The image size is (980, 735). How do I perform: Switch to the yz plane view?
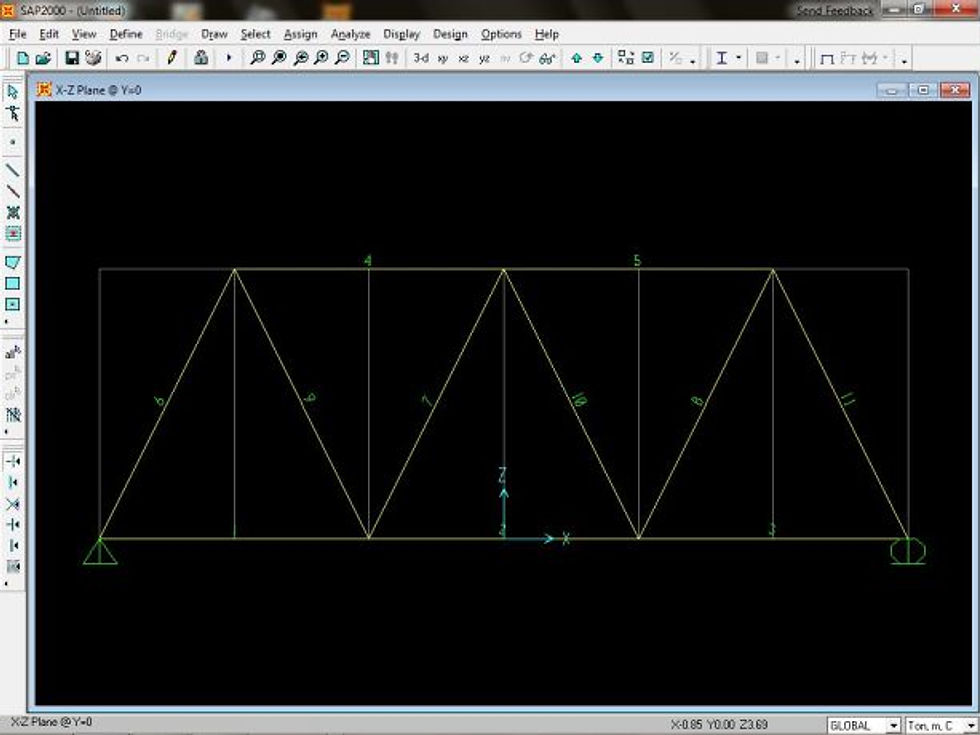point(484,58)
